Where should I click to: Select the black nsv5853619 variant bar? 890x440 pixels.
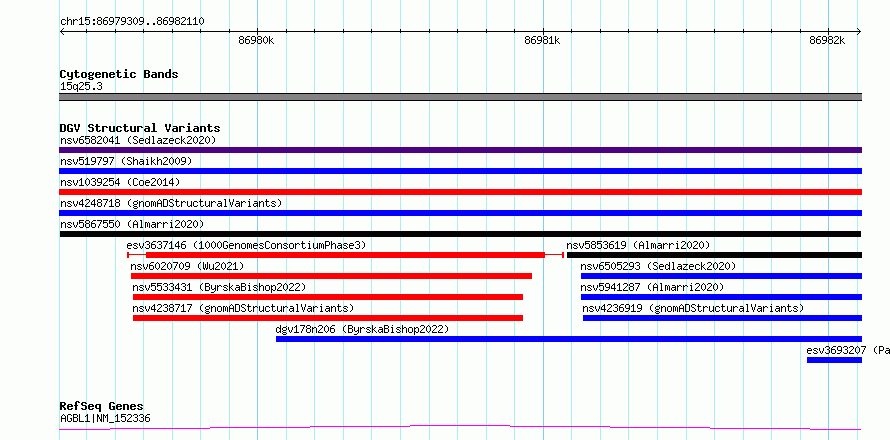[x=714, y=255]
